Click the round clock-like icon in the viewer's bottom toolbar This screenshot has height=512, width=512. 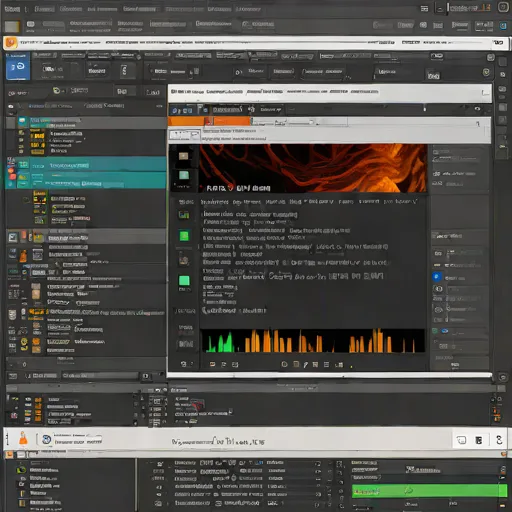tap(284, 364)
